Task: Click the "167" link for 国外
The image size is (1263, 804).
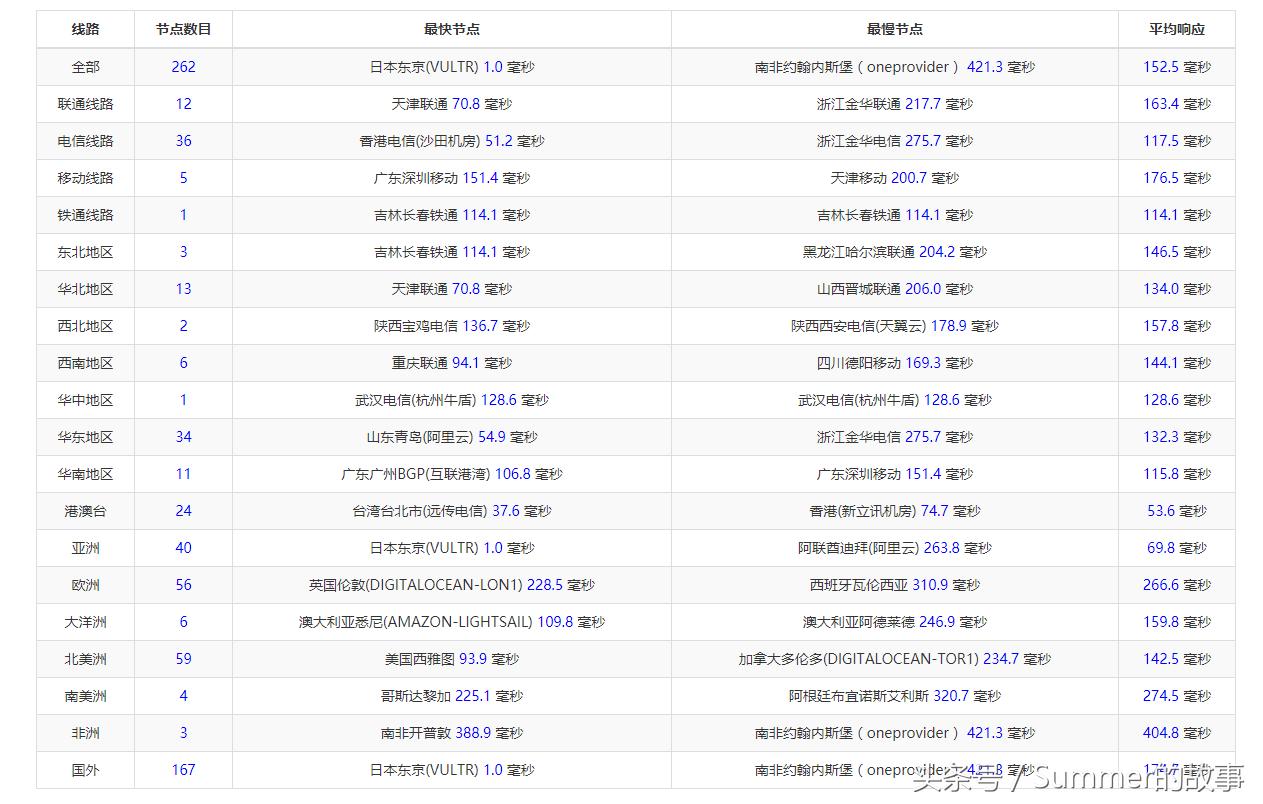Action: pos(183,770)
